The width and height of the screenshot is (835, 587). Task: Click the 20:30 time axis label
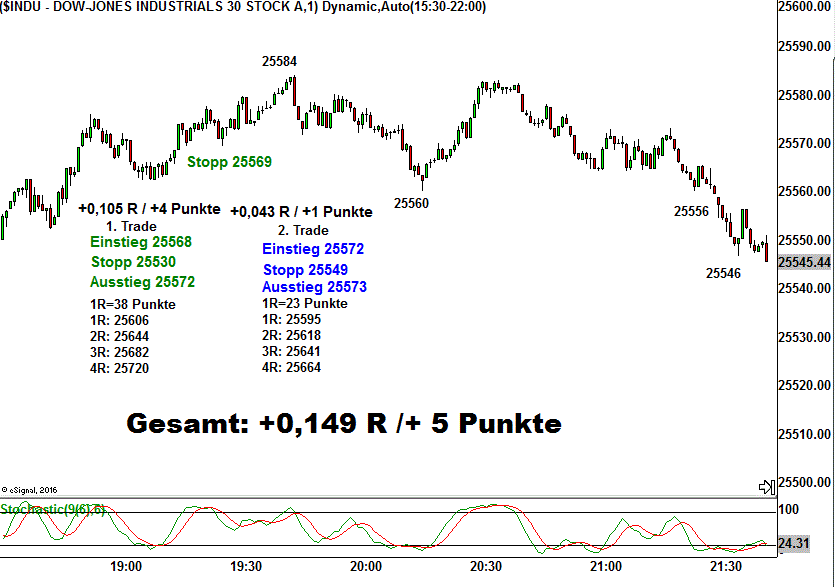click(486, 566)
